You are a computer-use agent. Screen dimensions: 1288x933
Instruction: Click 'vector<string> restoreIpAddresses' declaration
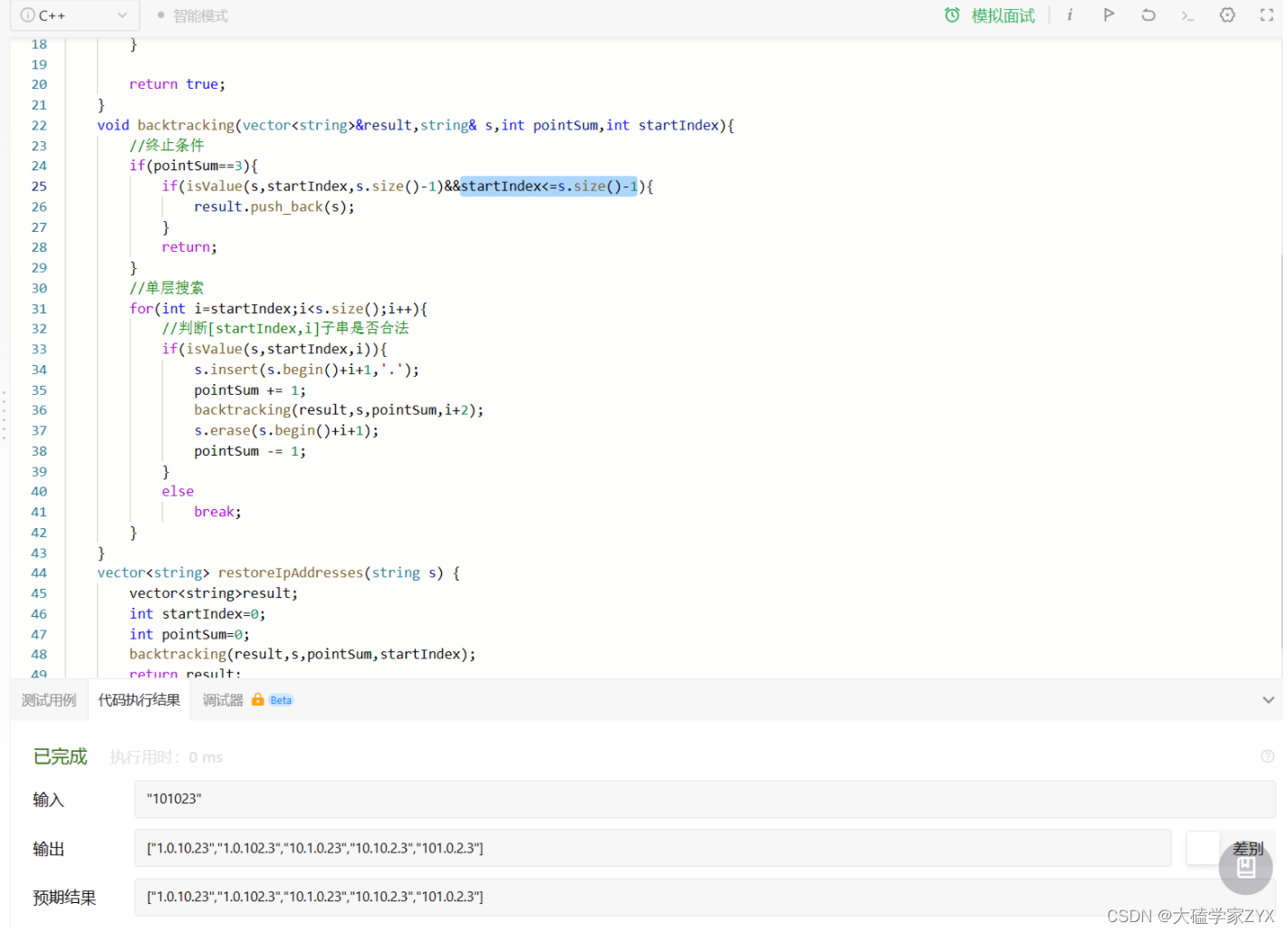[x=279, y=573]
